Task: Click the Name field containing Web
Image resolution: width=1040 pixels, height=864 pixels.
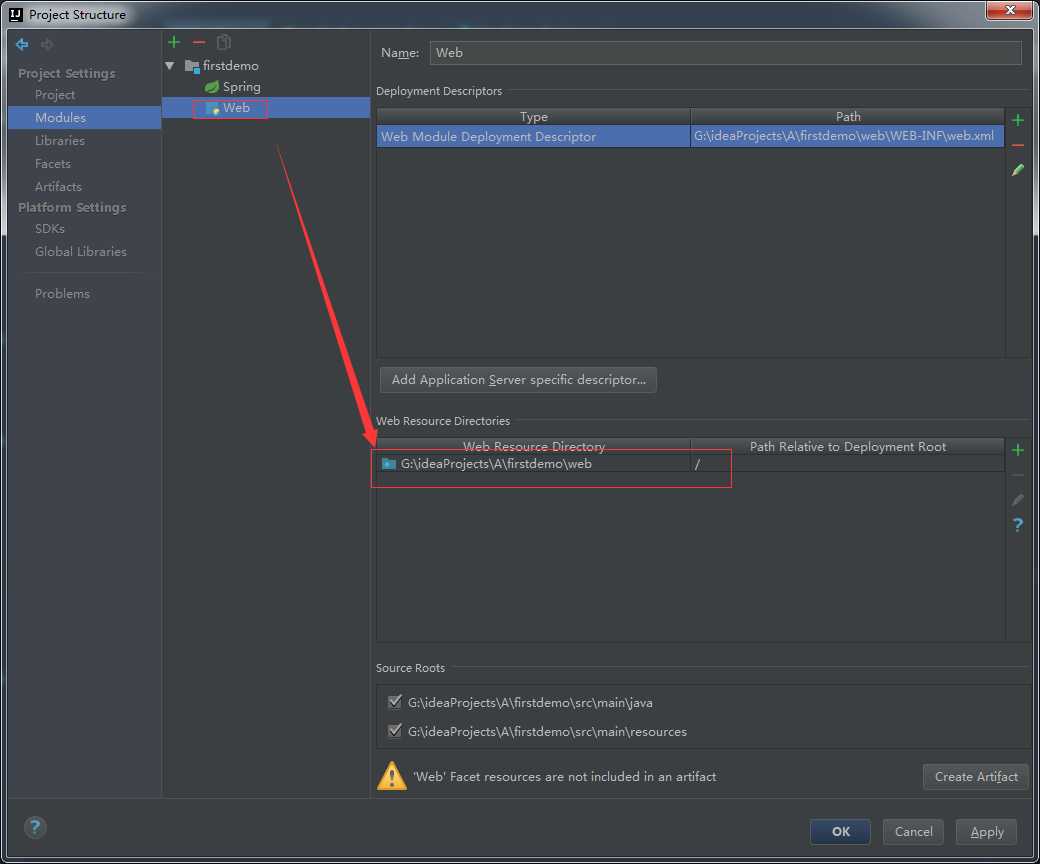Action: coord(726,53)
